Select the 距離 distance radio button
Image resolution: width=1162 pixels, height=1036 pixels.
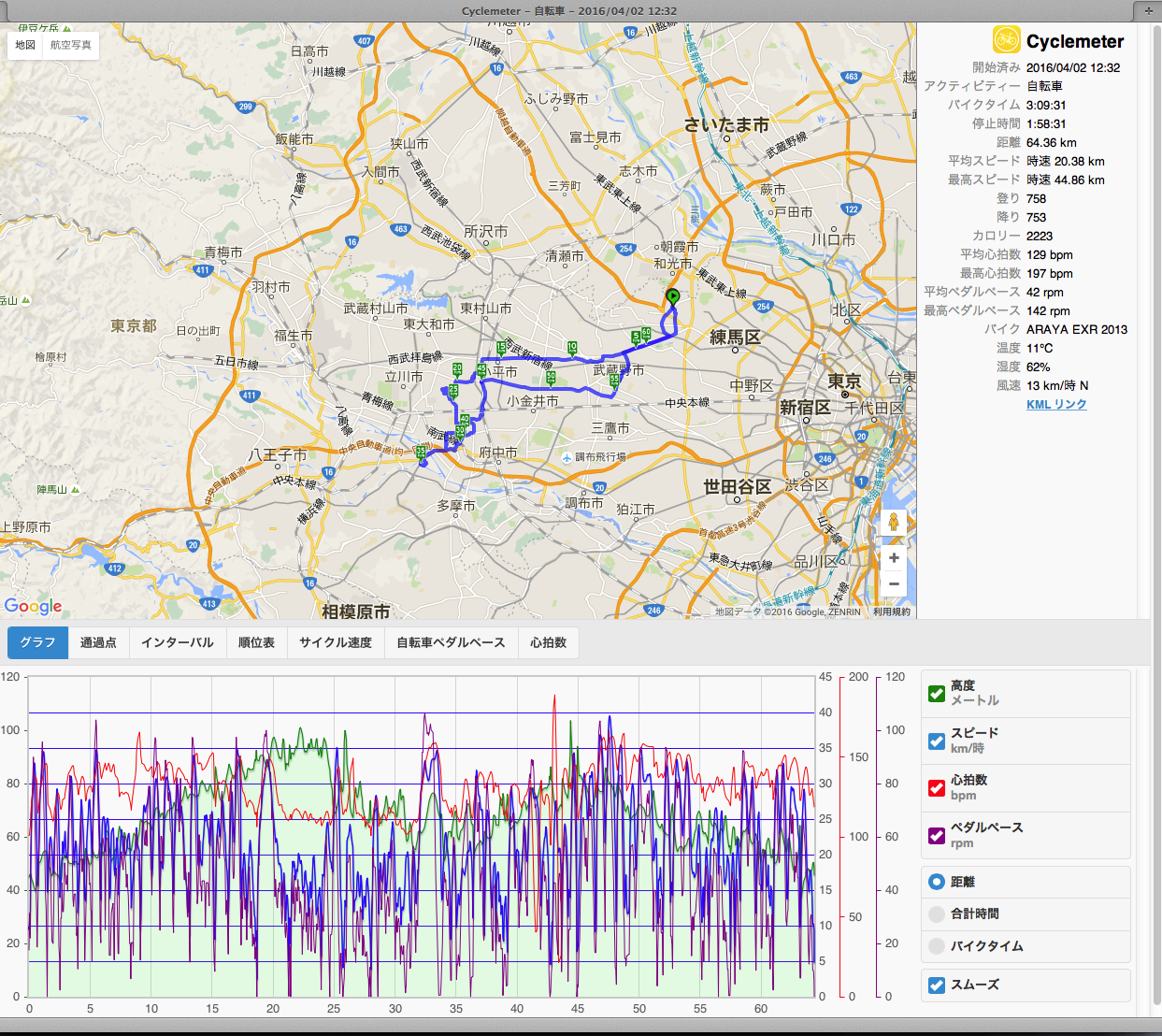tap(937, 882)
